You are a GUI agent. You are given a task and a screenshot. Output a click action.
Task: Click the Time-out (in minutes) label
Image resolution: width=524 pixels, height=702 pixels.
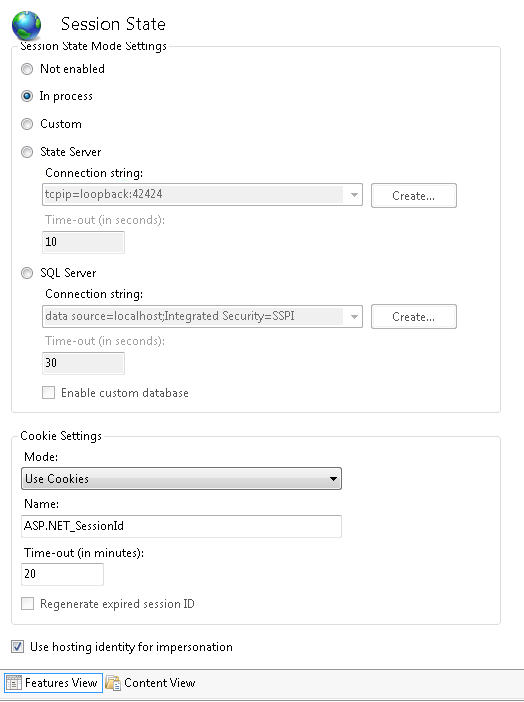[84, 553]
